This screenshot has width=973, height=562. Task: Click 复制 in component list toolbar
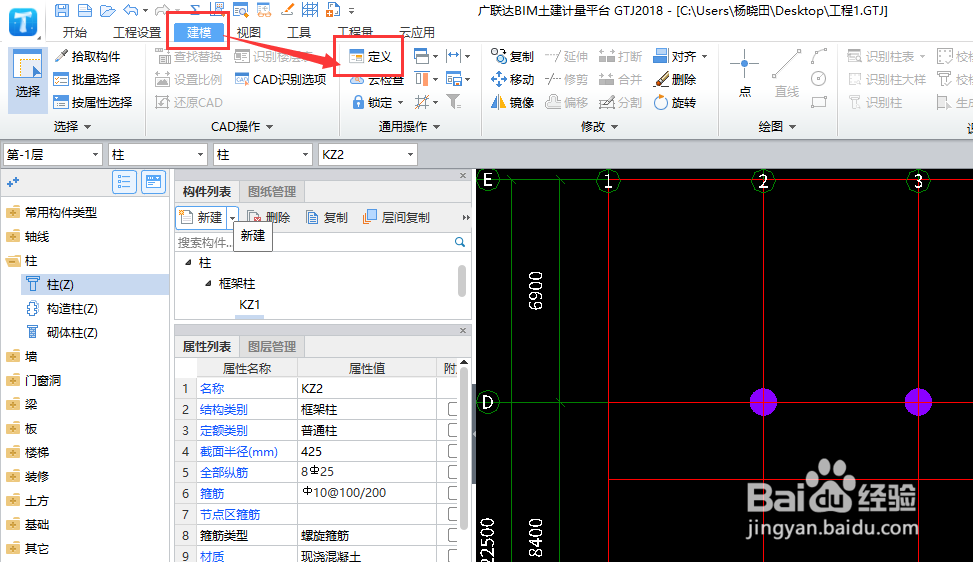(x=327, y=217)
